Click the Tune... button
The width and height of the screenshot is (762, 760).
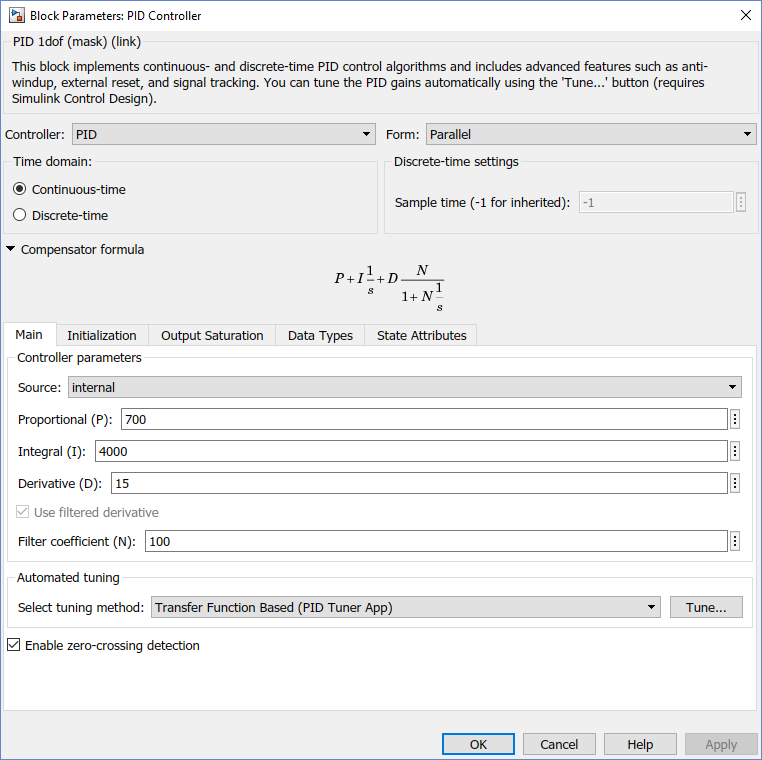coord(713,607)
